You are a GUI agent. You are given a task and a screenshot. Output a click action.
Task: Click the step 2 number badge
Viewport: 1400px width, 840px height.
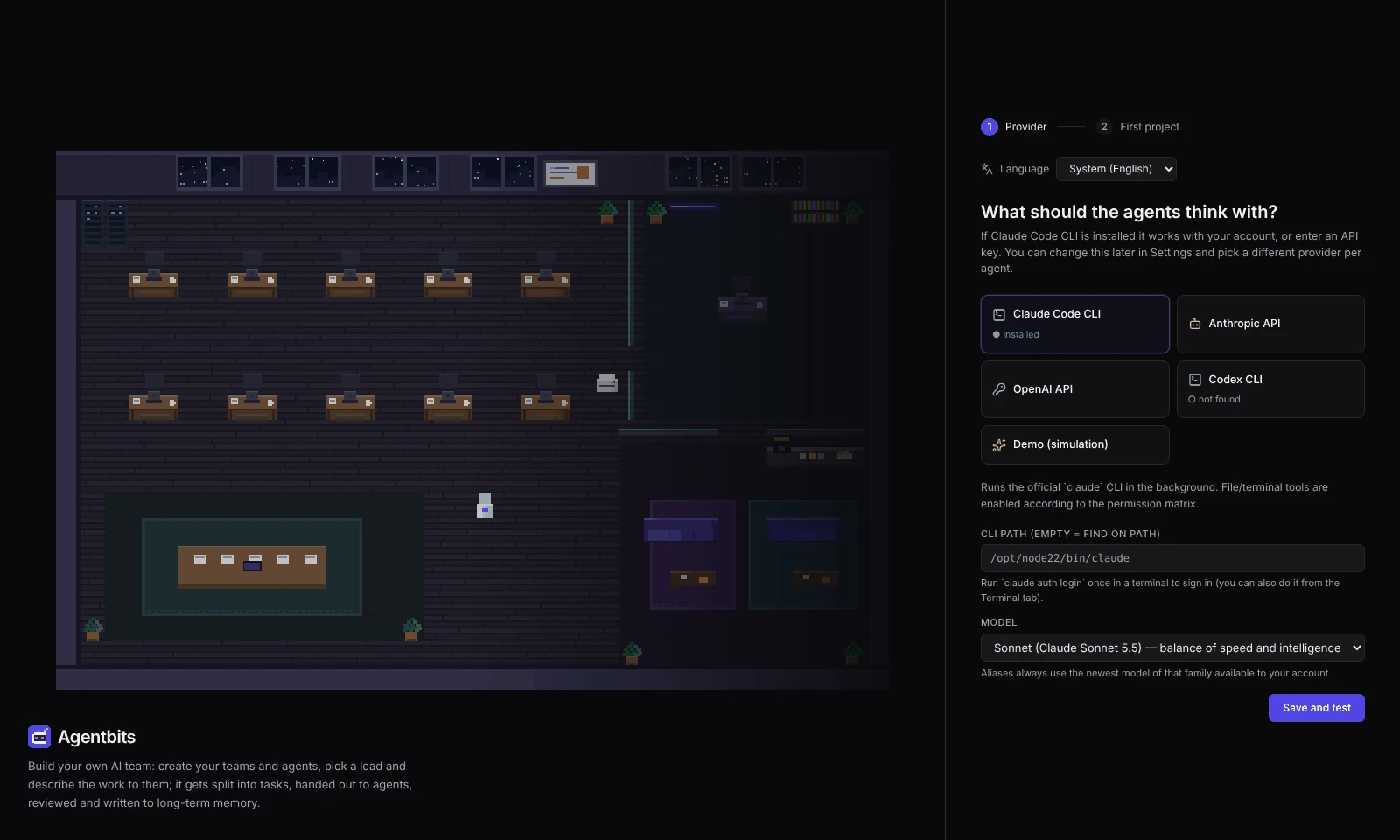coord(1104,127)
